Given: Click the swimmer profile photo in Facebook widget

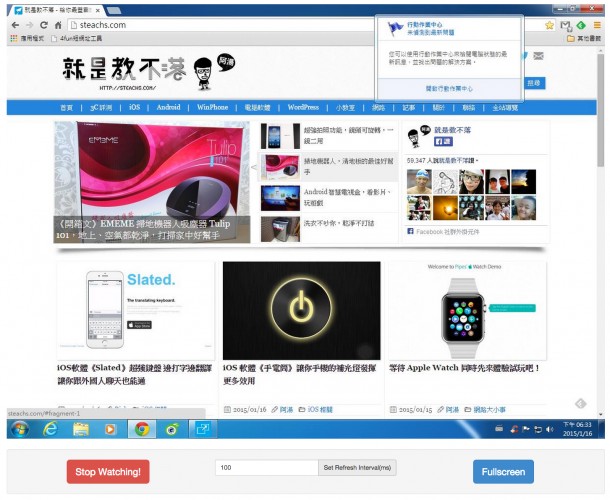Looking at the screenshot, I should [419, 182].
